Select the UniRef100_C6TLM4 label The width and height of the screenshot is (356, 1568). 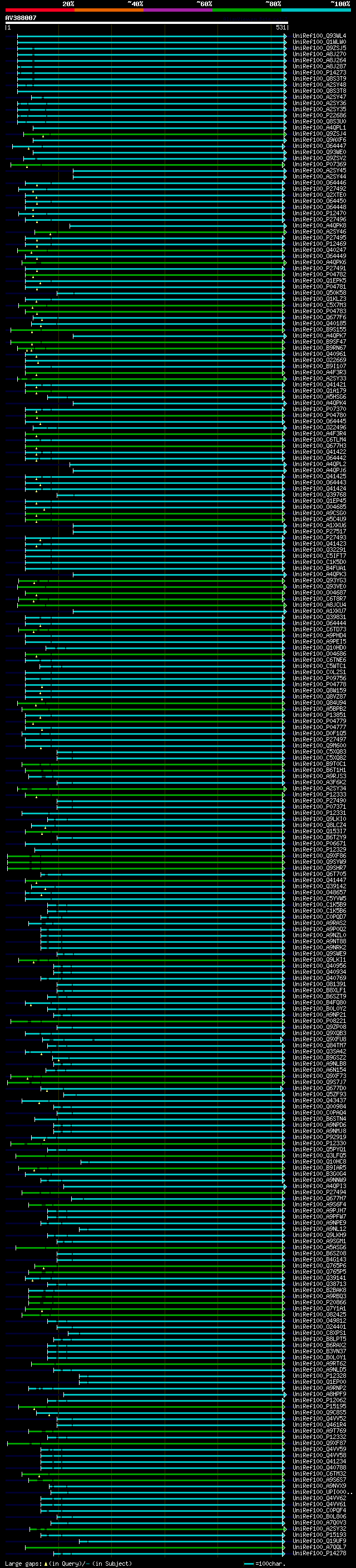click(319, 439)
